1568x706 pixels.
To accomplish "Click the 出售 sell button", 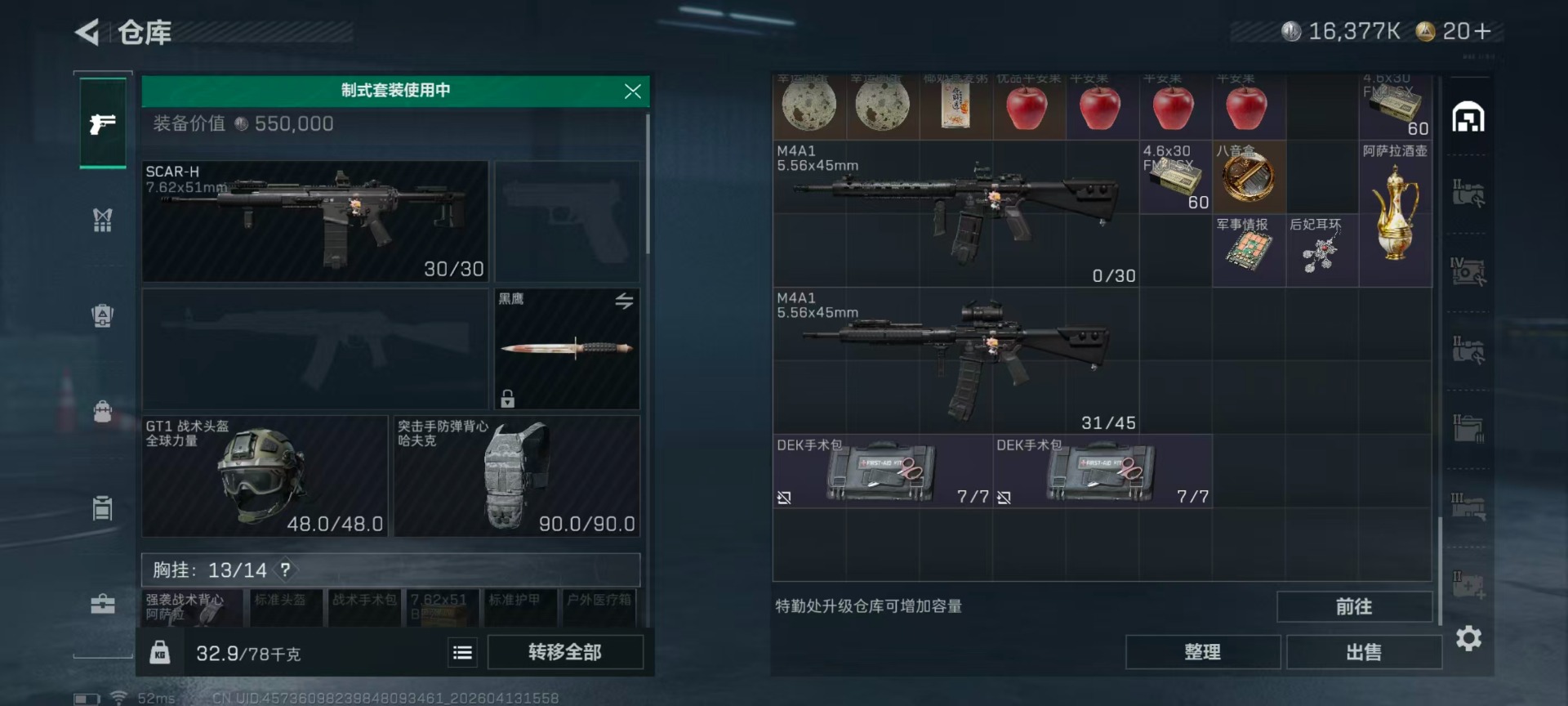I will 1364,652.
